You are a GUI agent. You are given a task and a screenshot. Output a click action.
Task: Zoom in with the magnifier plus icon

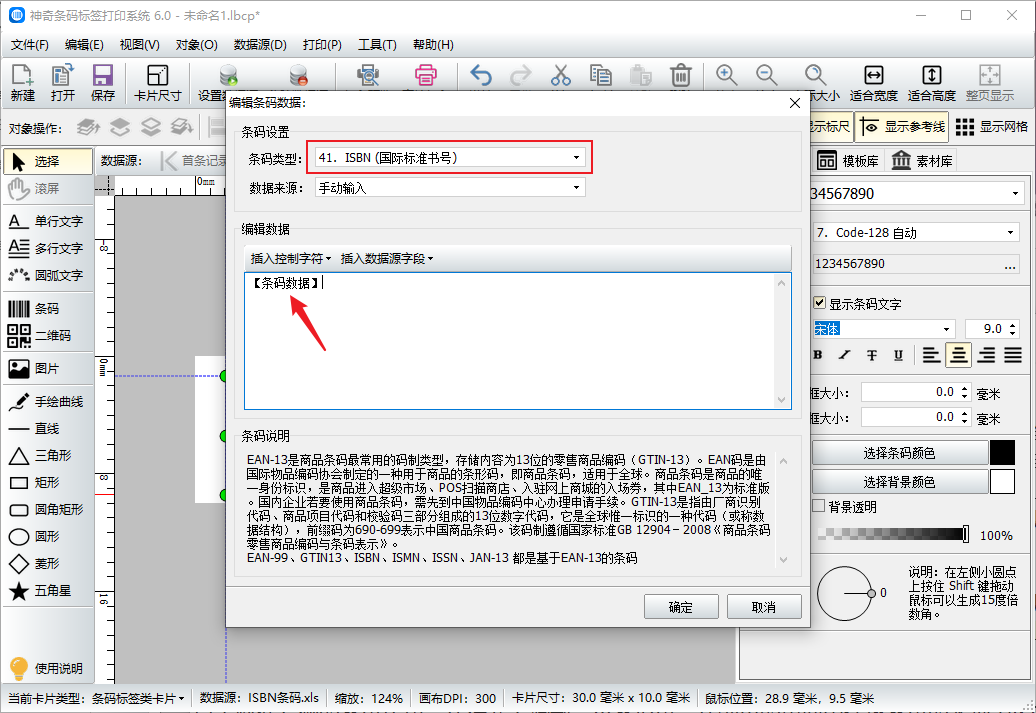tap(726, 75)
